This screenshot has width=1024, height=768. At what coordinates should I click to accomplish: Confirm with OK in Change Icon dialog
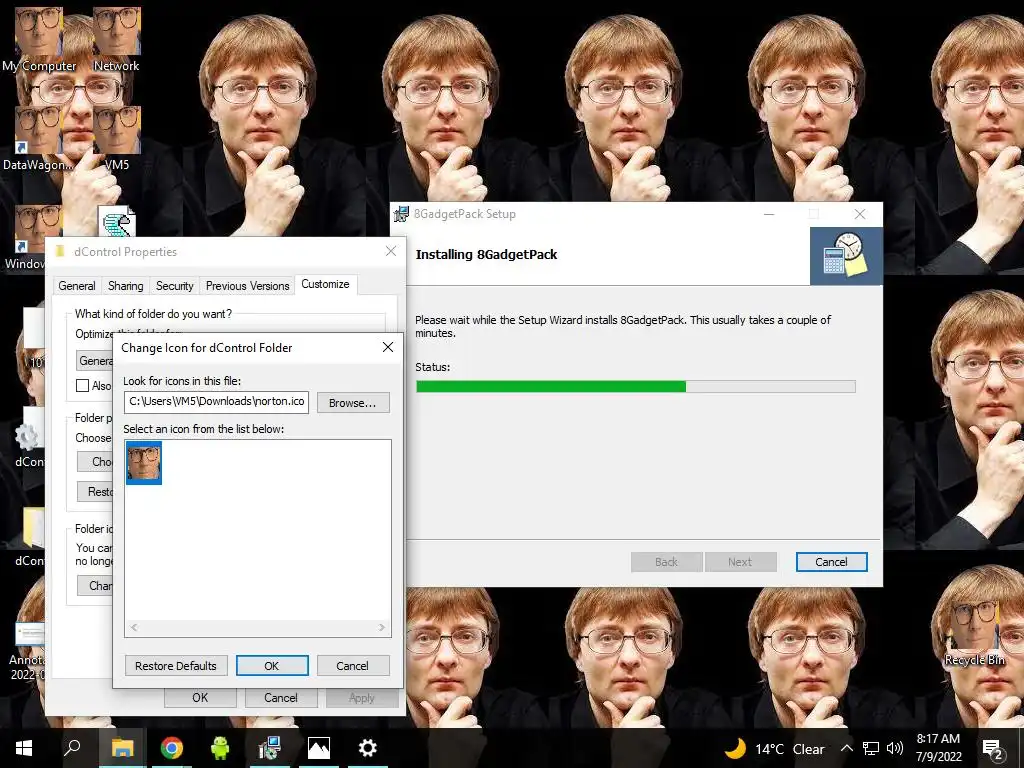point(272,665)
